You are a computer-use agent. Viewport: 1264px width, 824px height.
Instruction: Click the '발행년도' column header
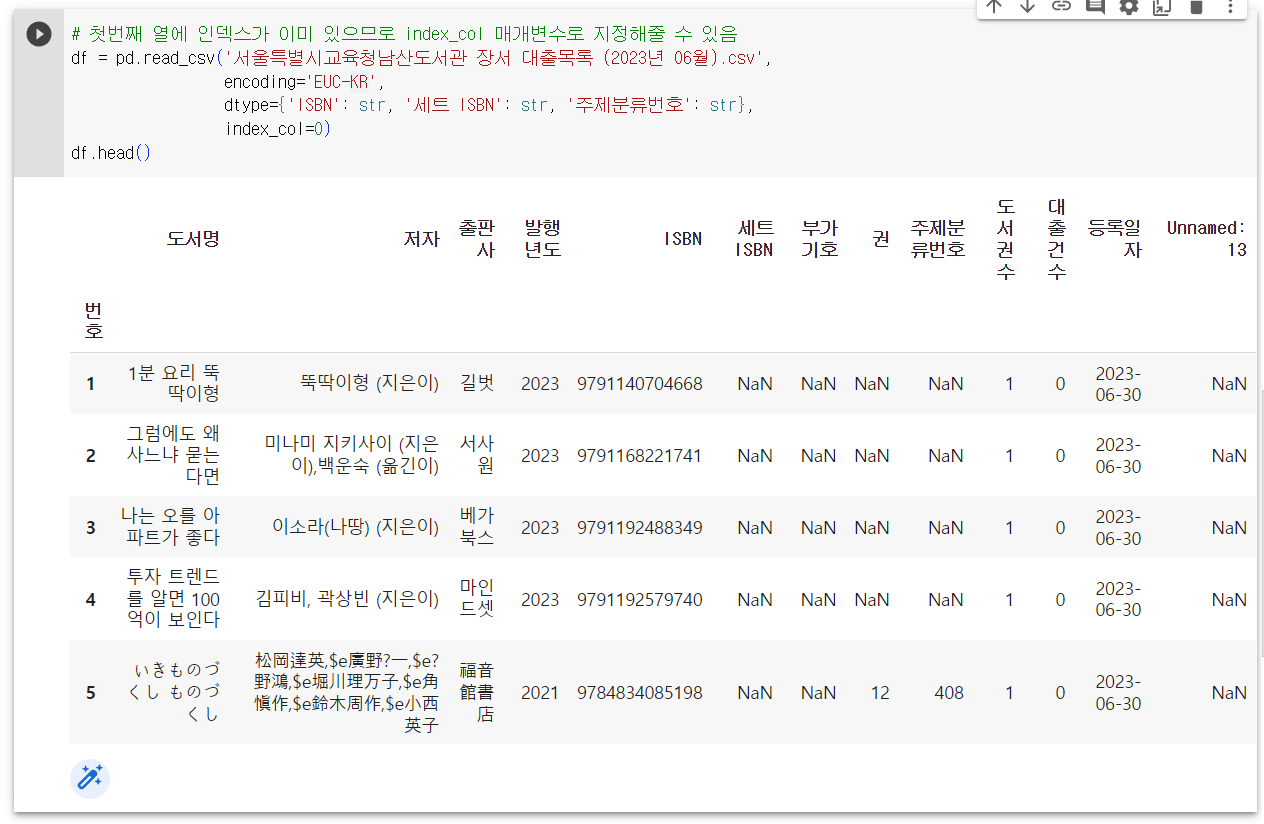click(x=543, y=238)
